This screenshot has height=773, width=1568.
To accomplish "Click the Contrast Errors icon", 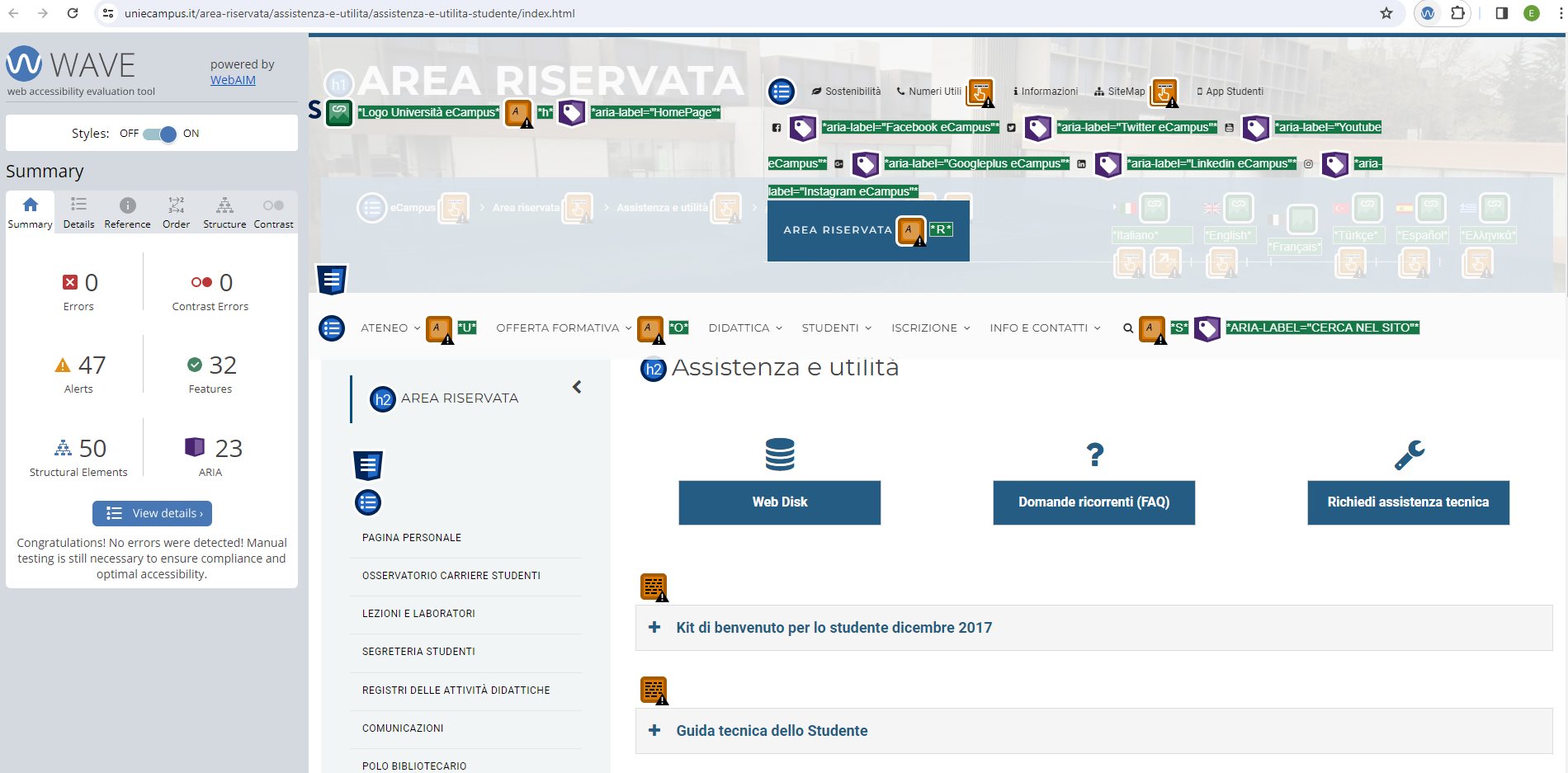I will [201, 282].
